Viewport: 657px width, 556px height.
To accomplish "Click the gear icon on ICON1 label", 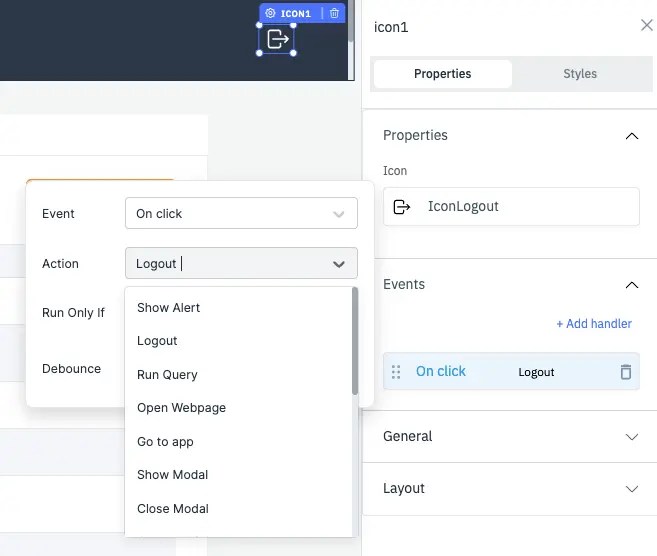I will (x=270, y=14).
